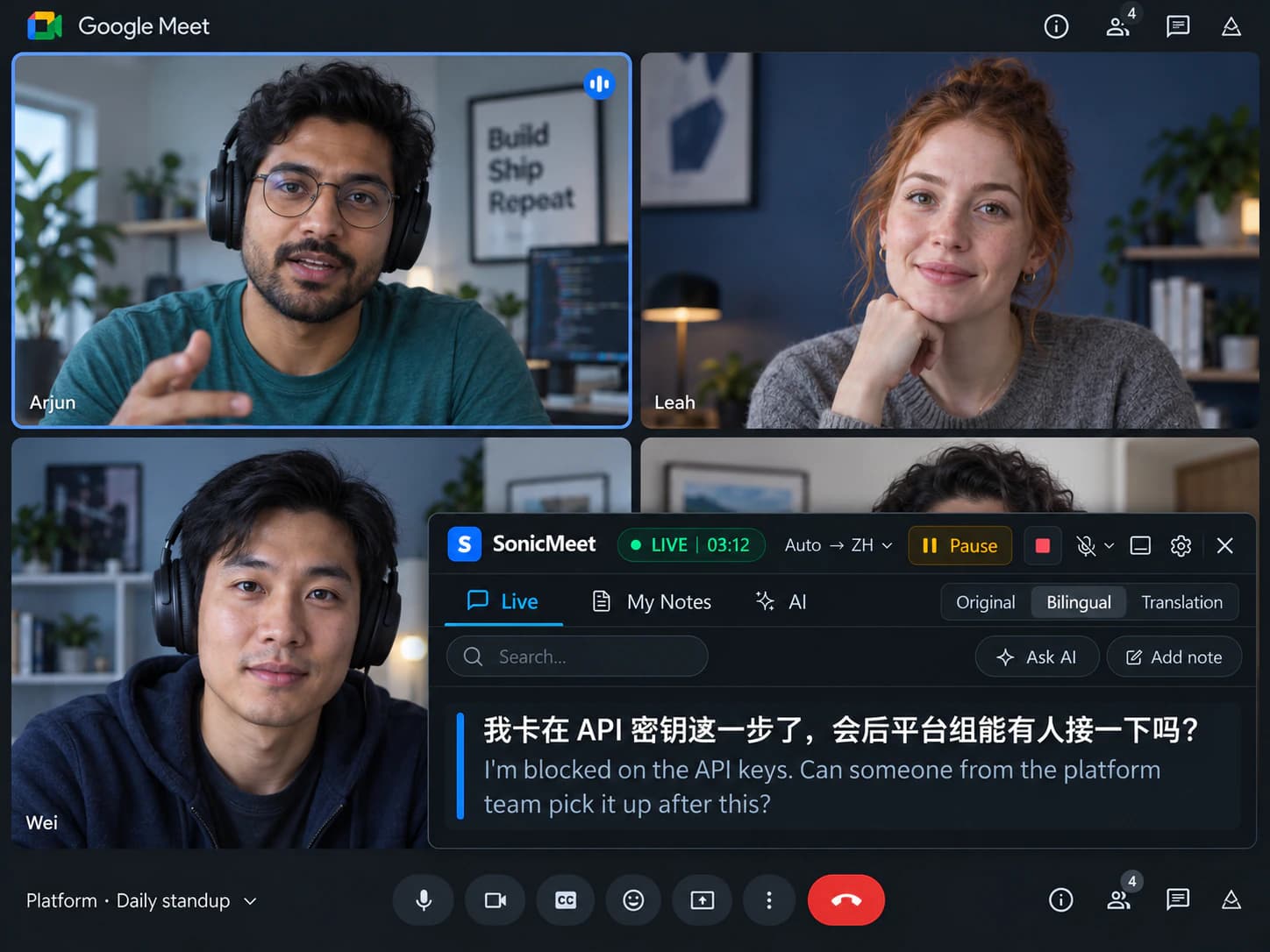
Task: Turn on captions with CC button
Action: coord(566,900)
